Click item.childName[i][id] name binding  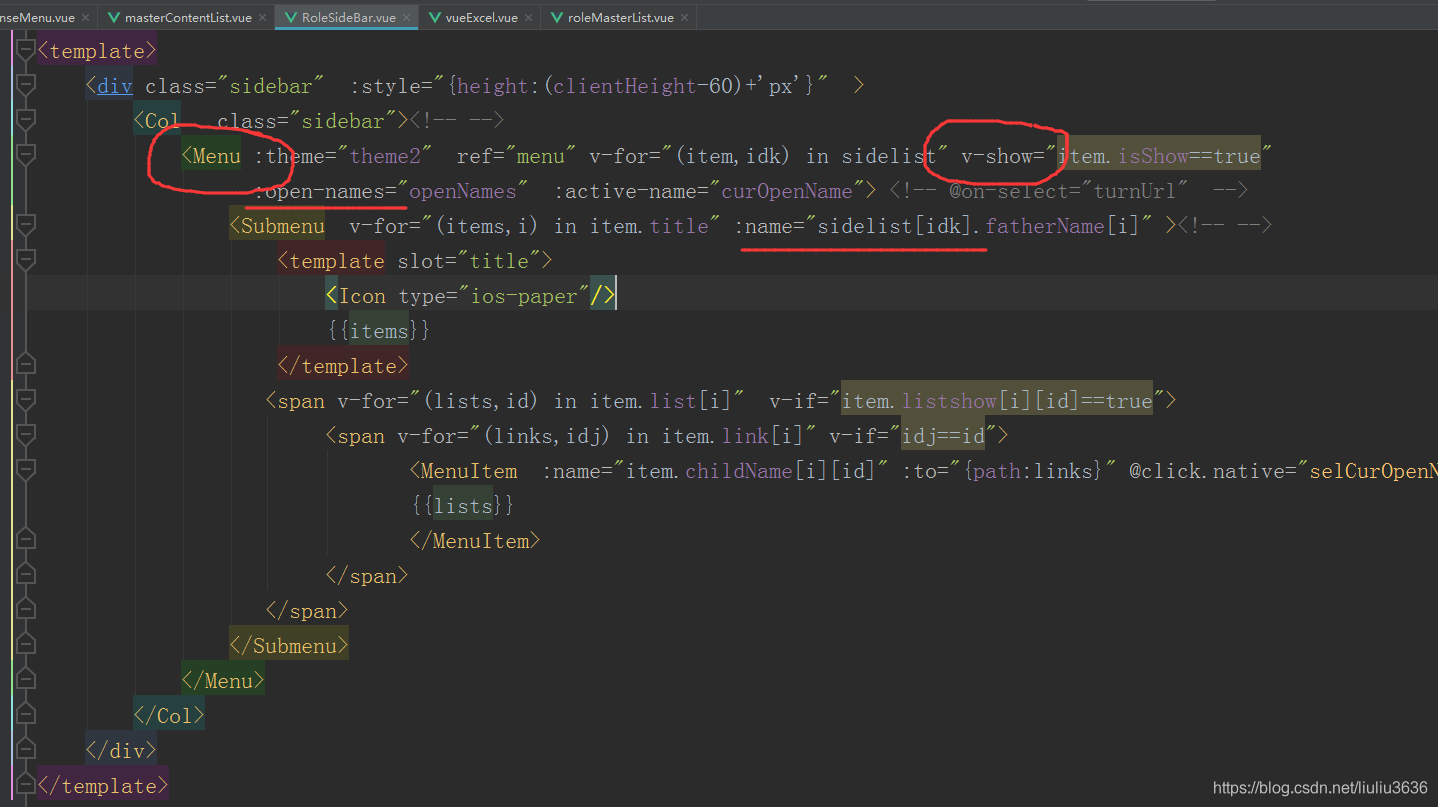[751, 471]
